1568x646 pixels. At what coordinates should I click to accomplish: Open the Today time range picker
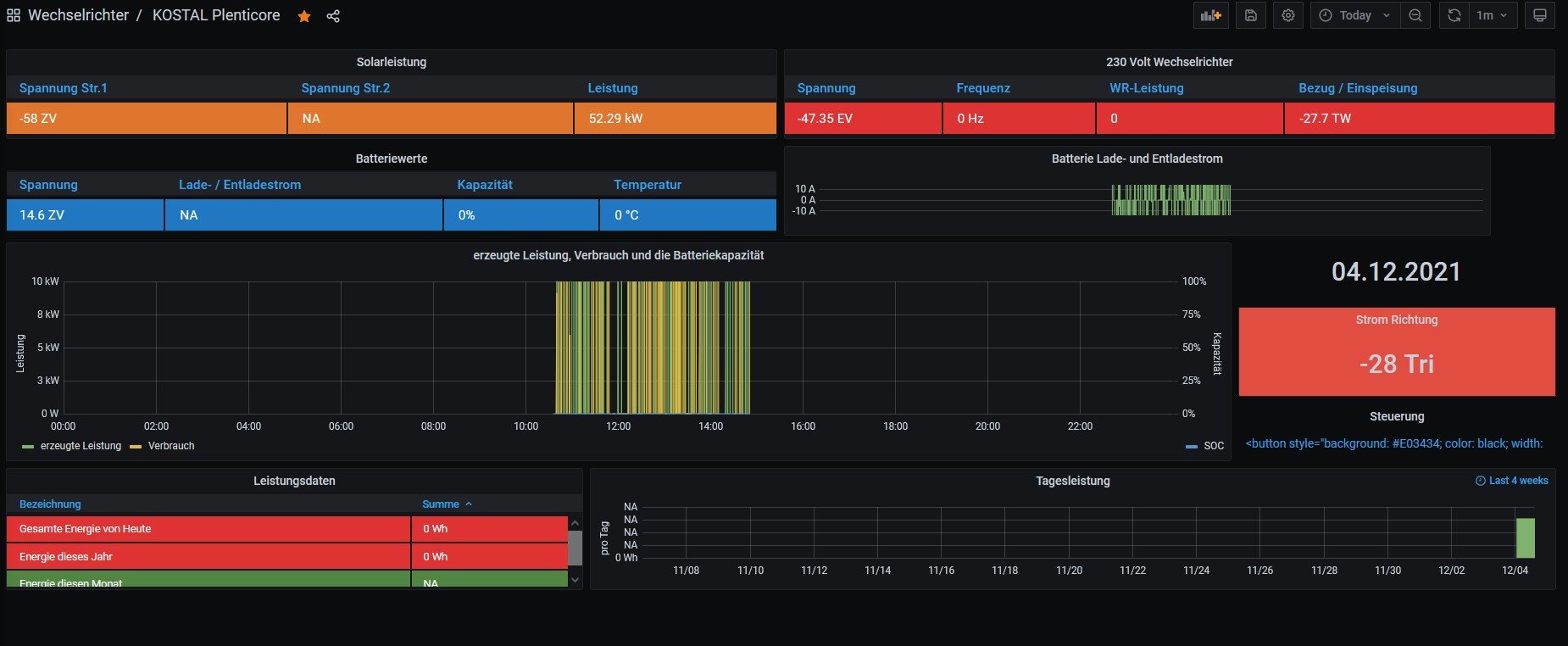tap(1354, 15)
